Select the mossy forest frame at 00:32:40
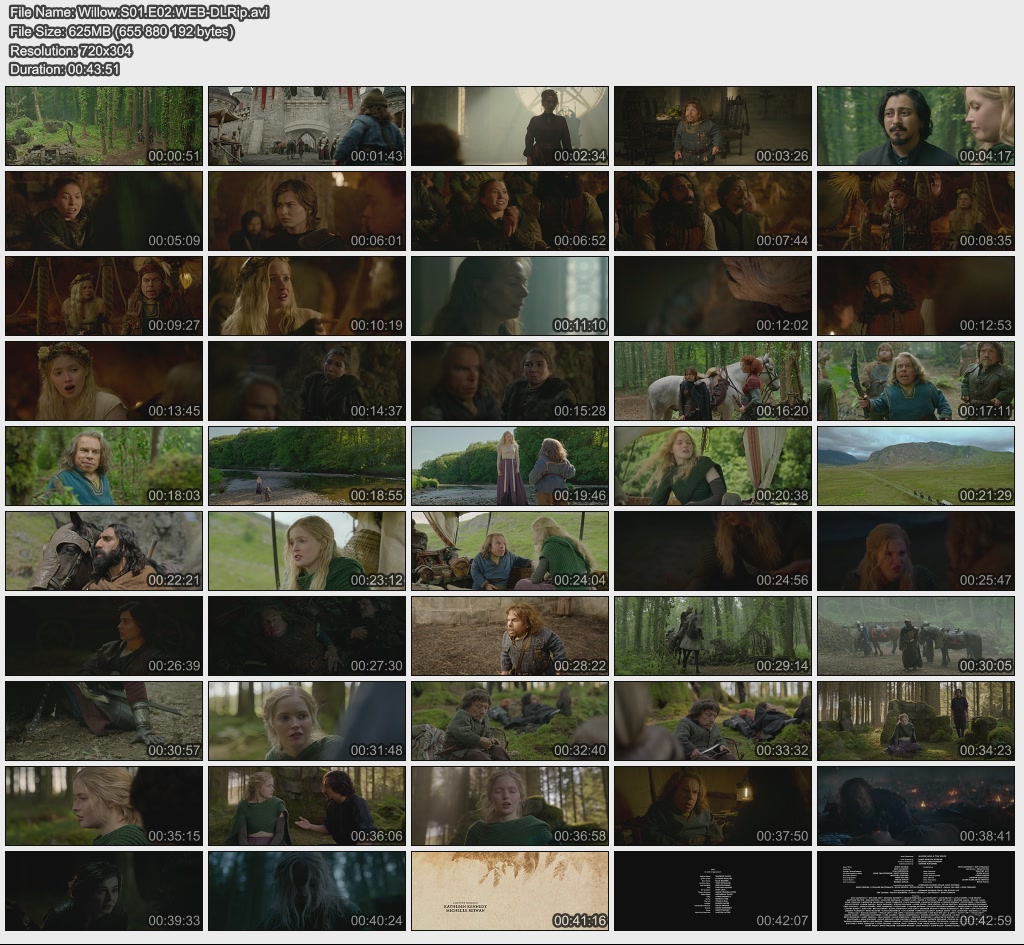Screen dimensions: 1024x945 pyautogui.click(x=510, y=722)
